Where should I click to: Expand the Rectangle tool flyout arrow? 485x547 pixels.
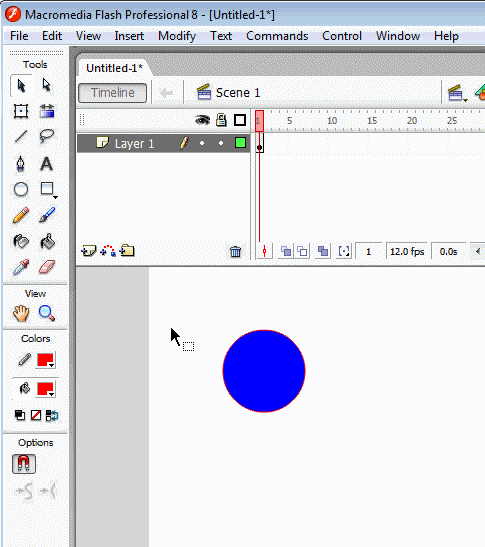pyautogui.click(x=55, y=197)
